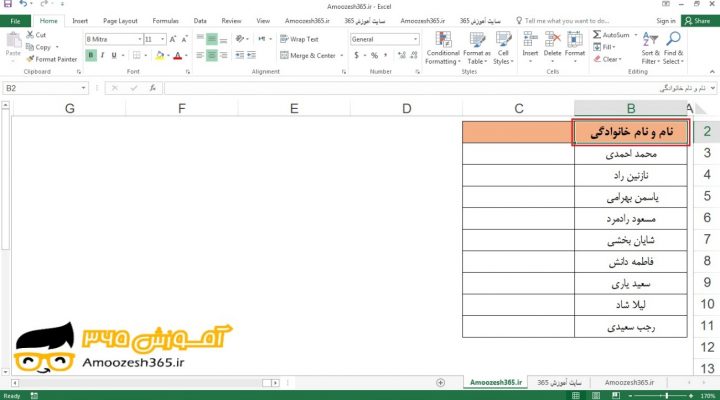Open the font size dropdown
The image size is (720, 400).
click(x=163, y=39)
